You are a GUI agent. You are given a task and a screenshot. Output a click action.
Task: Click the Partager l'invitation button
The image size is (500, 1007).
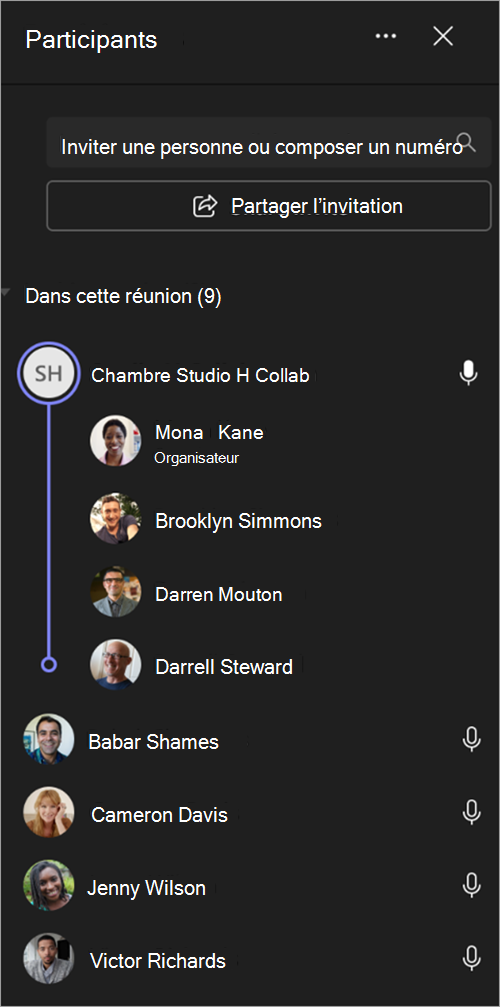[269, 206]
